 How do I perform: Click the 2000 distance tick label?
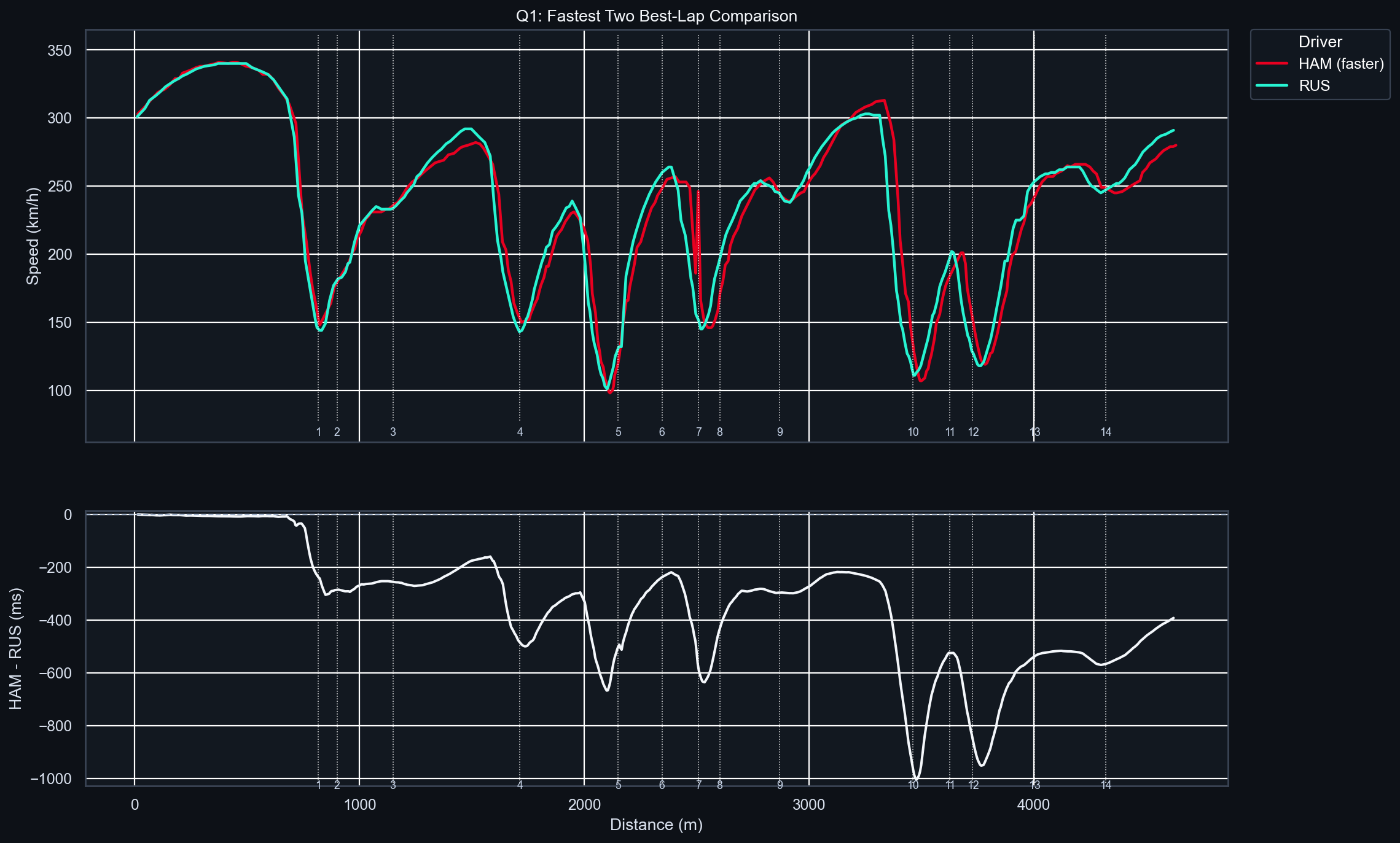point(584,805)
